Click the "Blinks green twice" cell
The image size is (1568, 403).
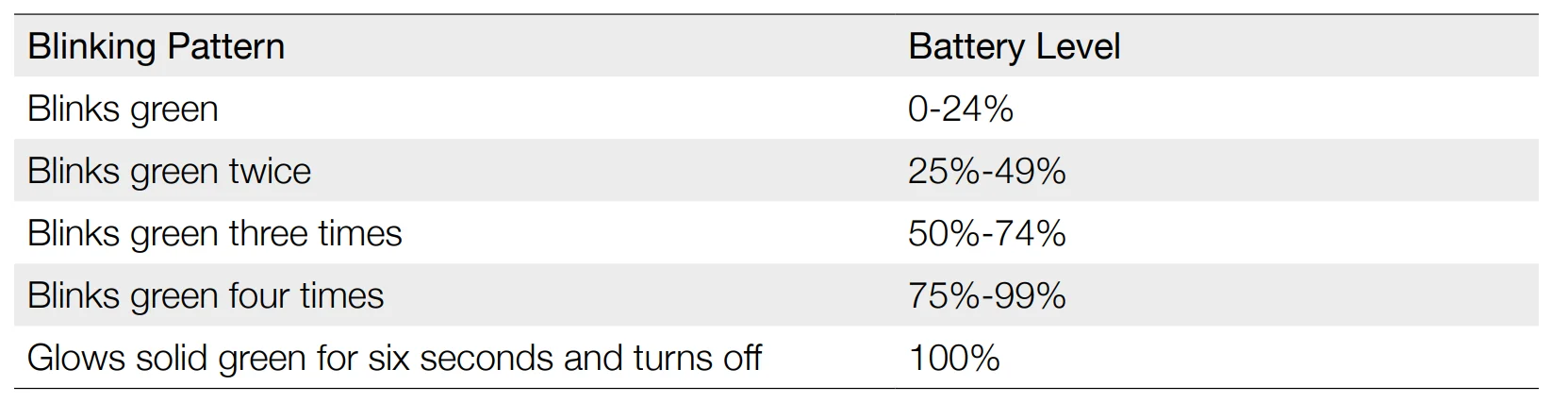click(169, 172)
